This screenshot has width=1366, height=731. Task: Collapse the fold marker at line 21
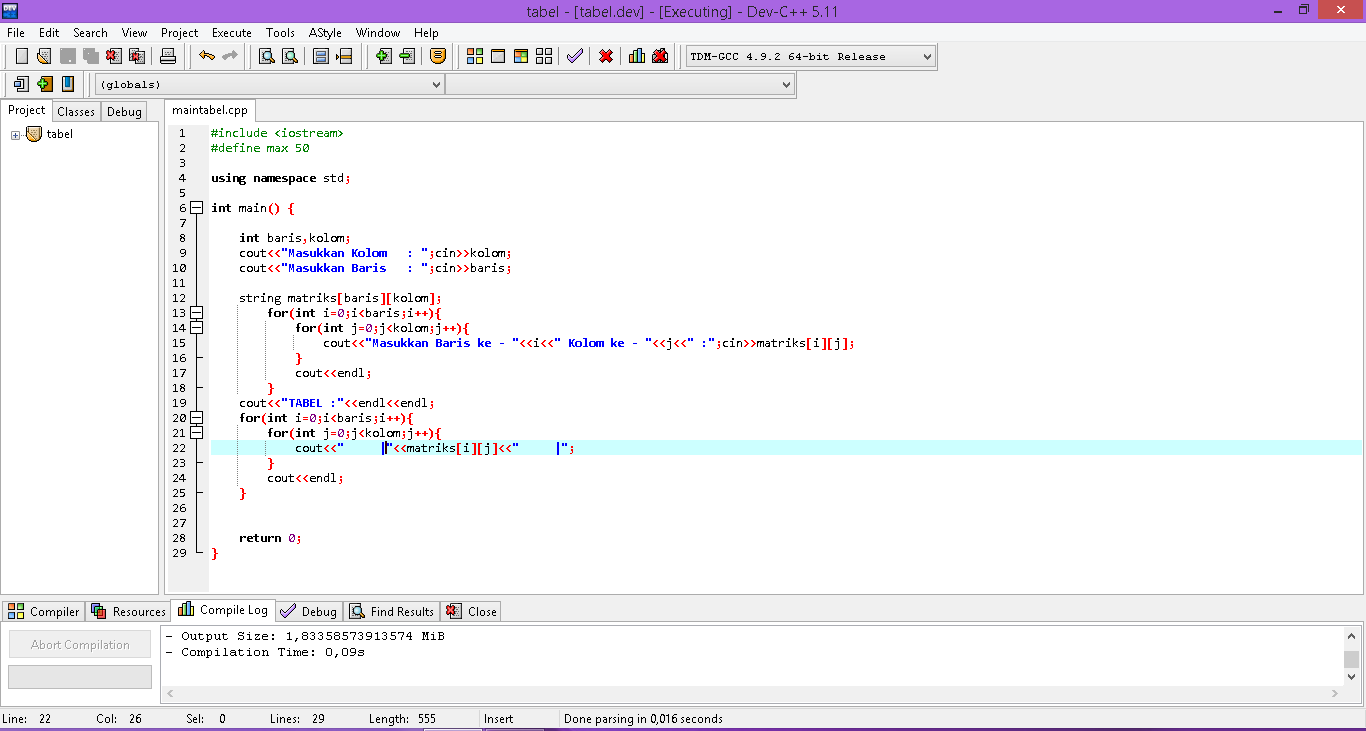[197, 433]
